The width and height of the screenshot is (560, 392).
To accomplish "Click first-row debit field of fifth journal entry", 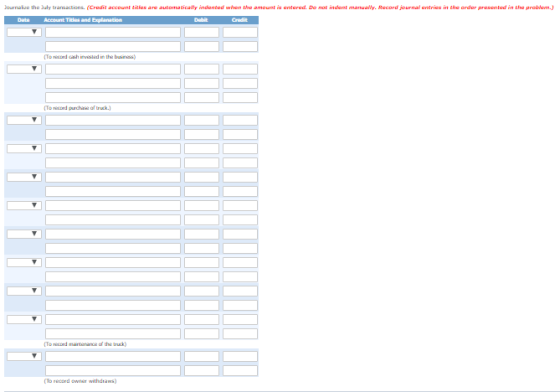I will 201,177.
